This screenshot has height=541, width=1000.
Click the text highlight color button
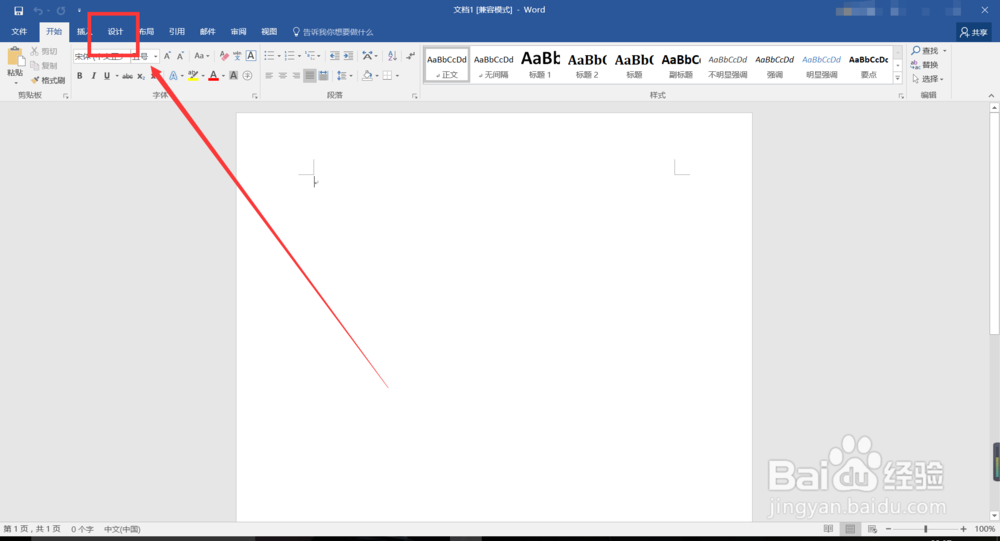[193, 76]
